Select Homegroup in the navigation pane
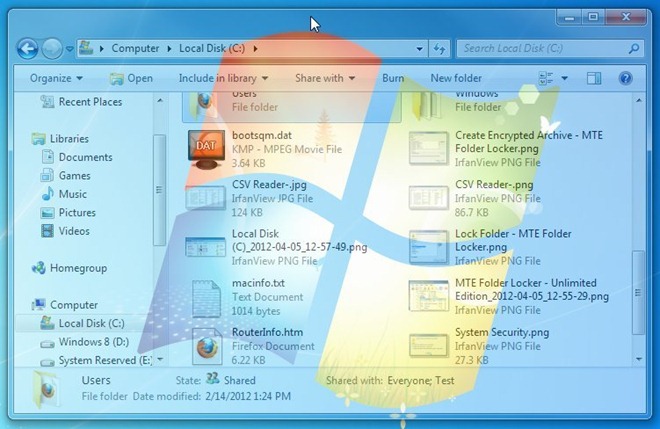This screenshot has height=429, width=660. coord(69,268)
